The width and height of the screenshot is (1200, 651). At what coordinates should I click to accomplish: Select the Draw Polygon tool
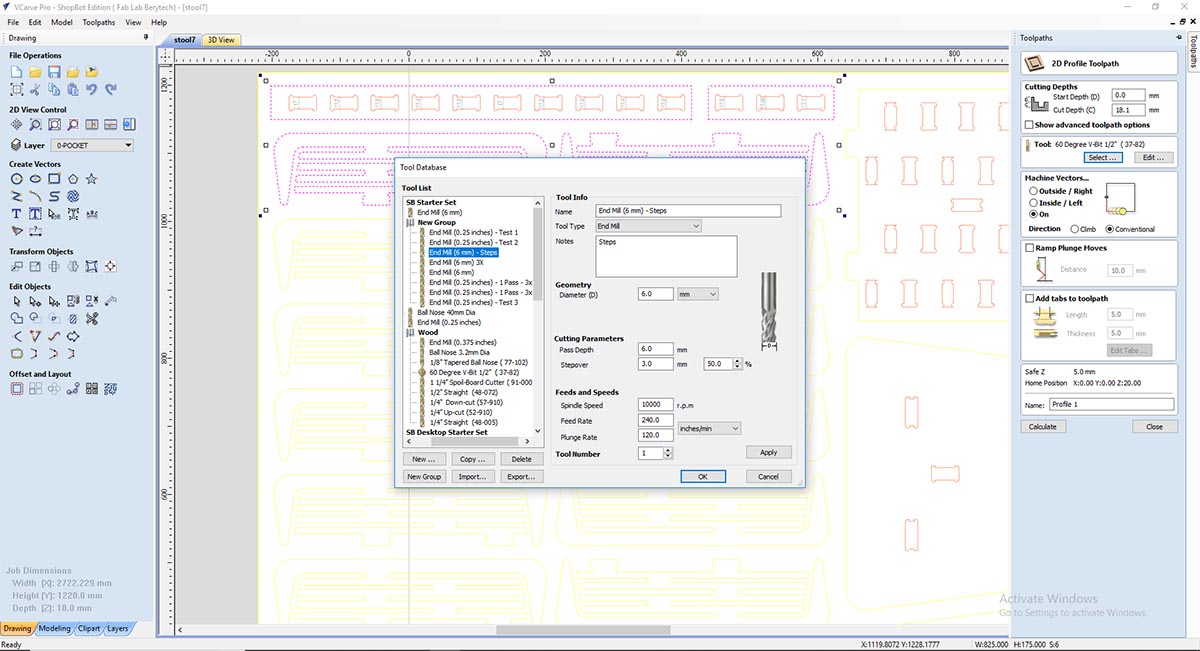[73, 179]
